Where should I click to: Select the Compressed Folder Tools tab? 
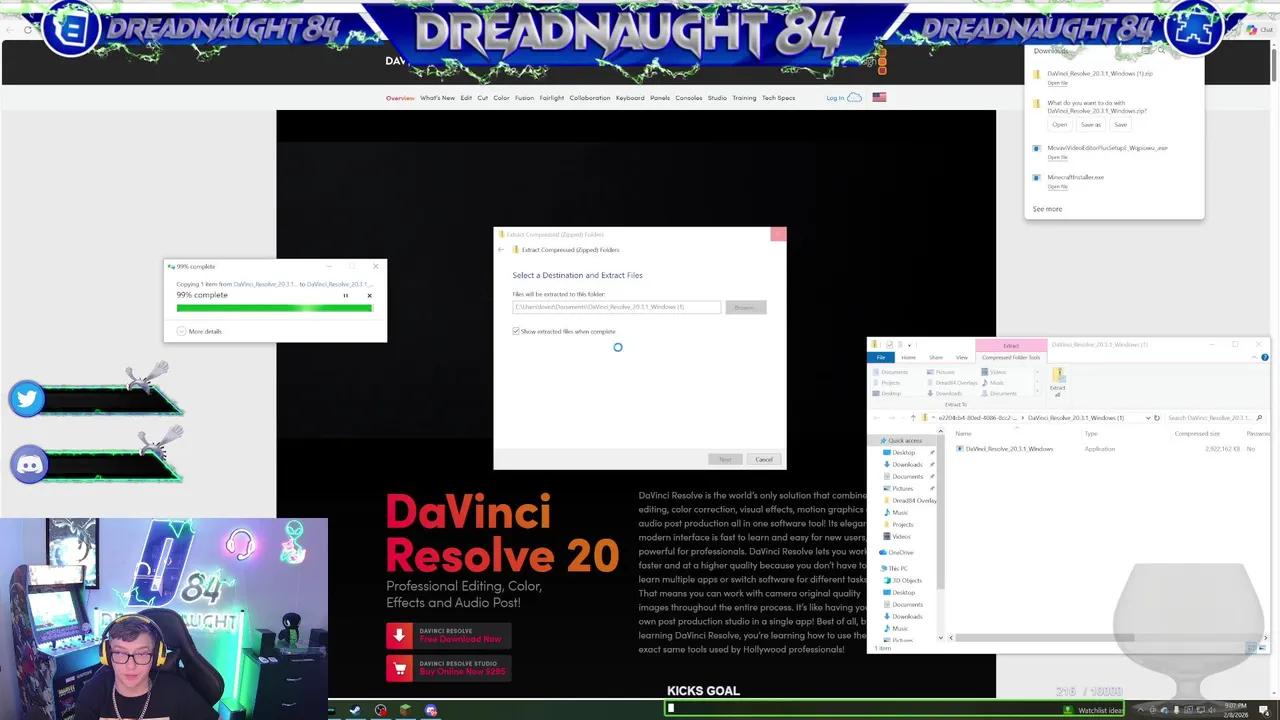pos(1011,357)
